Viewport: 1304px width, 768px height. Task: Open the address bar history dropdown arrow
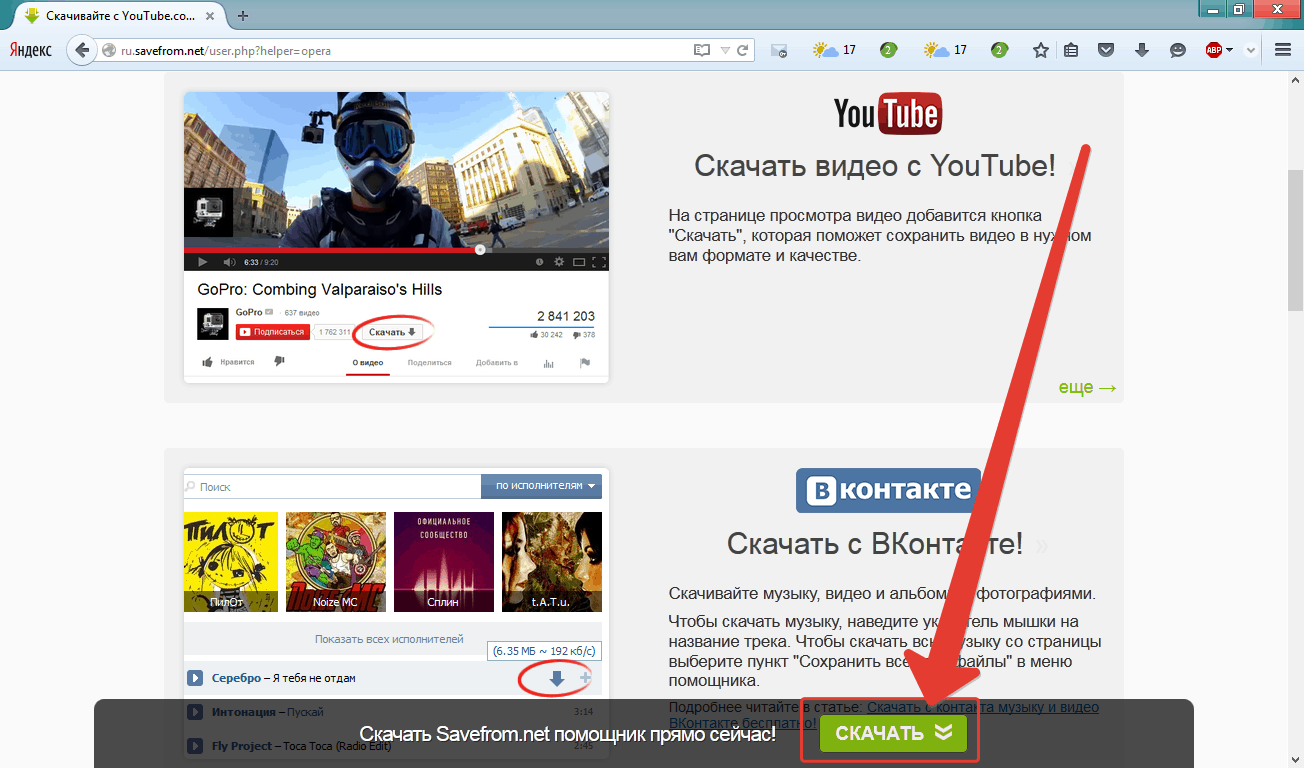(x=724, y=50)
